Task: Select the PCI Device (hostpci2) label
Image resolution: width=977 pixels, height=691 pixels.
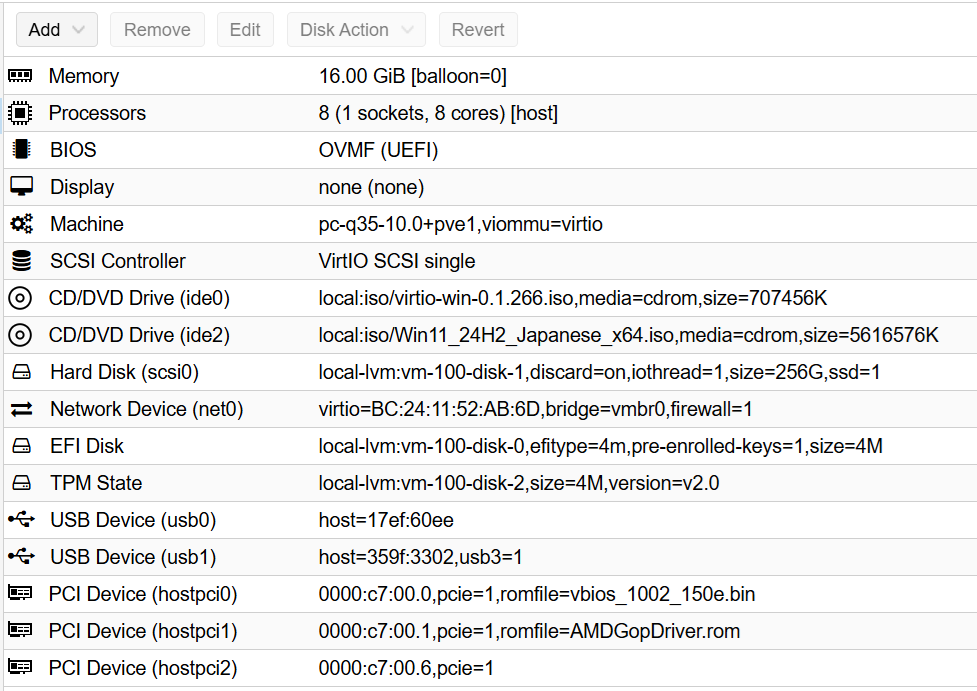Action: [143, 668]
